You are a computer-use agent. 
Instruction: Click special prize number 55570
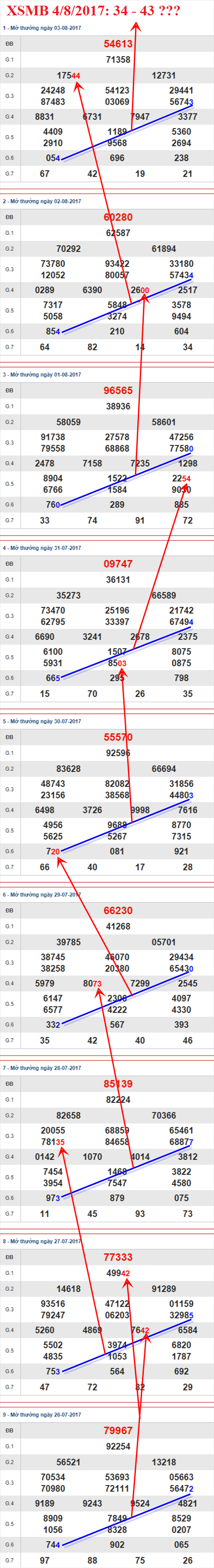(x=118, y=737)
